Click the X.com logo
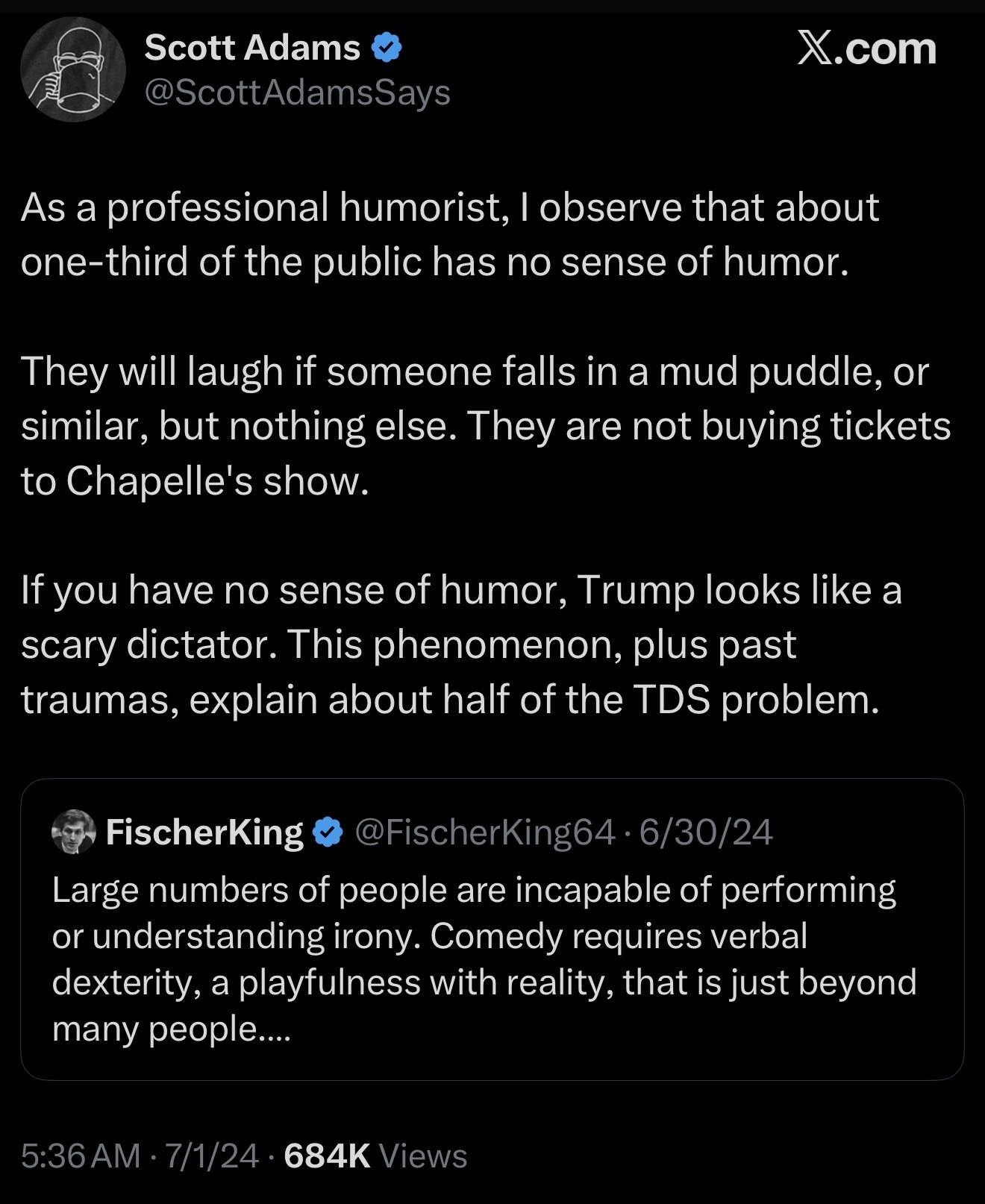The width and height of the screenshot is (985, 1204). click(x=866, y=50)
